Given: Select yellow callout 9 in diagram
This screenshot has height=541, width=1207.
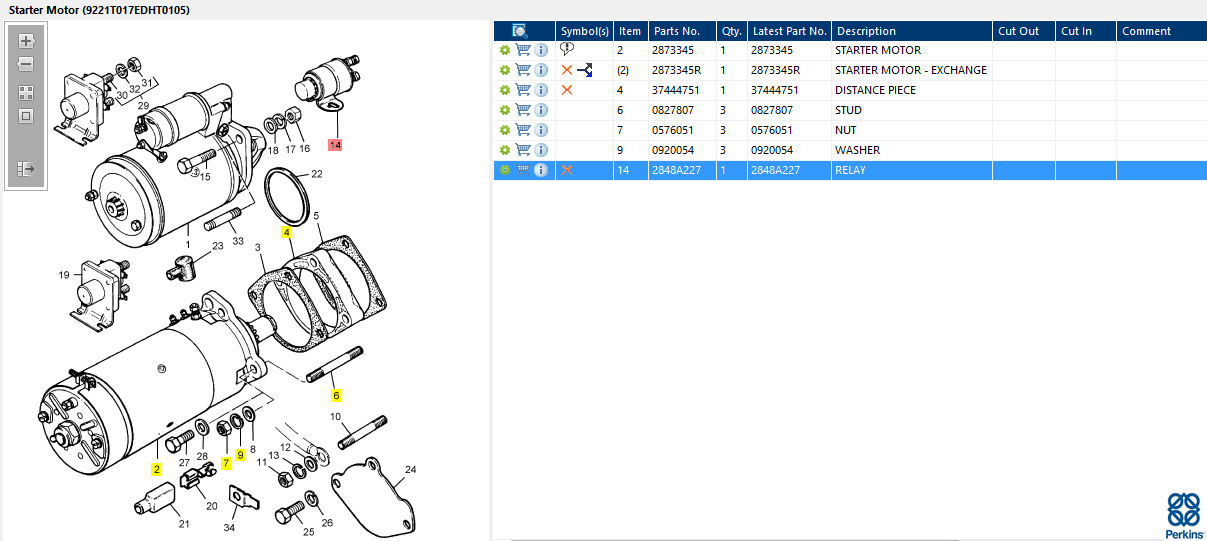Looking at the screenshot, I should (240, 455).
